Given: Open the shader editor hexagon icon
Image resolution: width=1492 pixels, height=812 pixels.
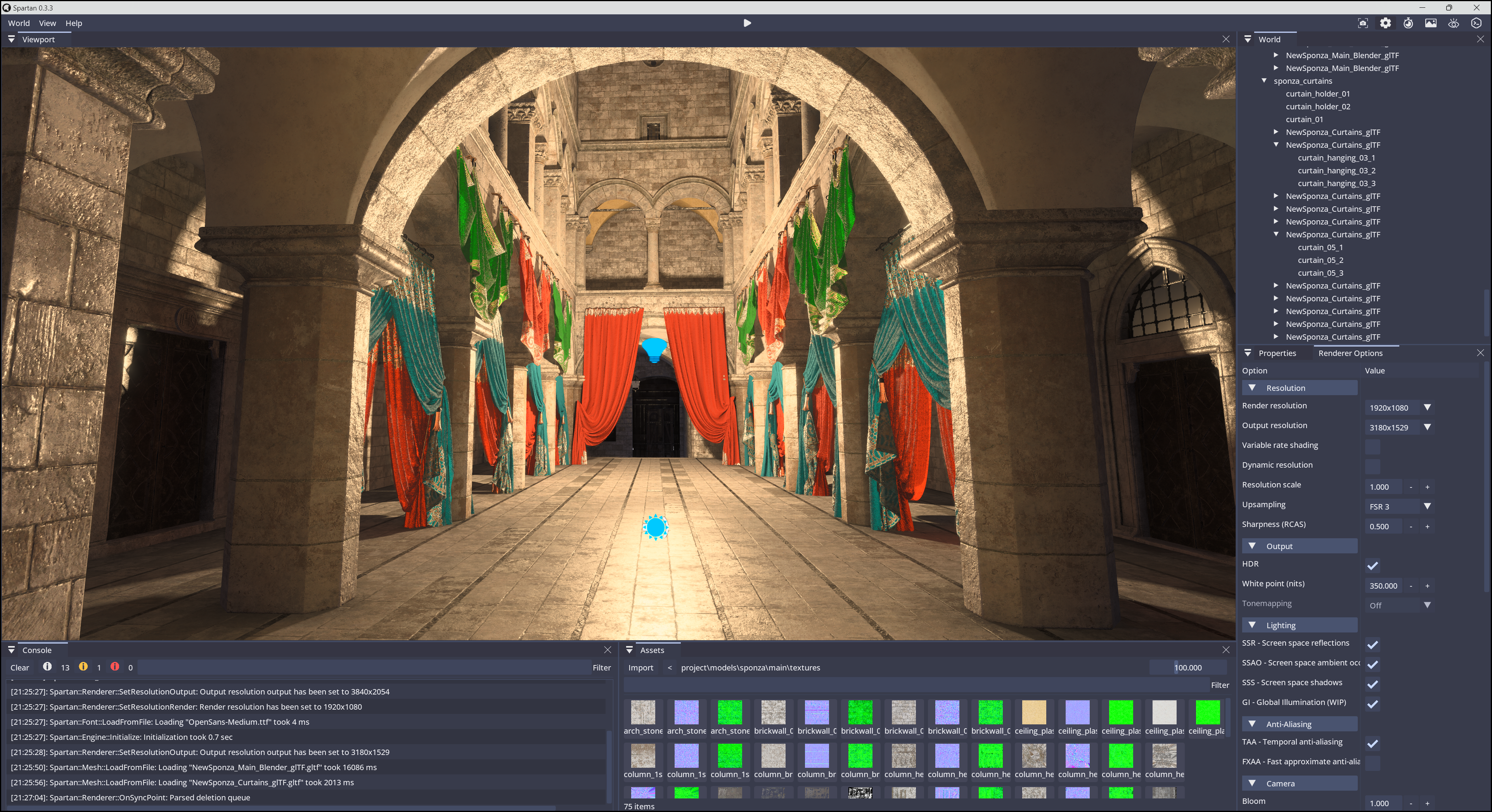Looking at the screenshot, I should tap(1476, 23).
